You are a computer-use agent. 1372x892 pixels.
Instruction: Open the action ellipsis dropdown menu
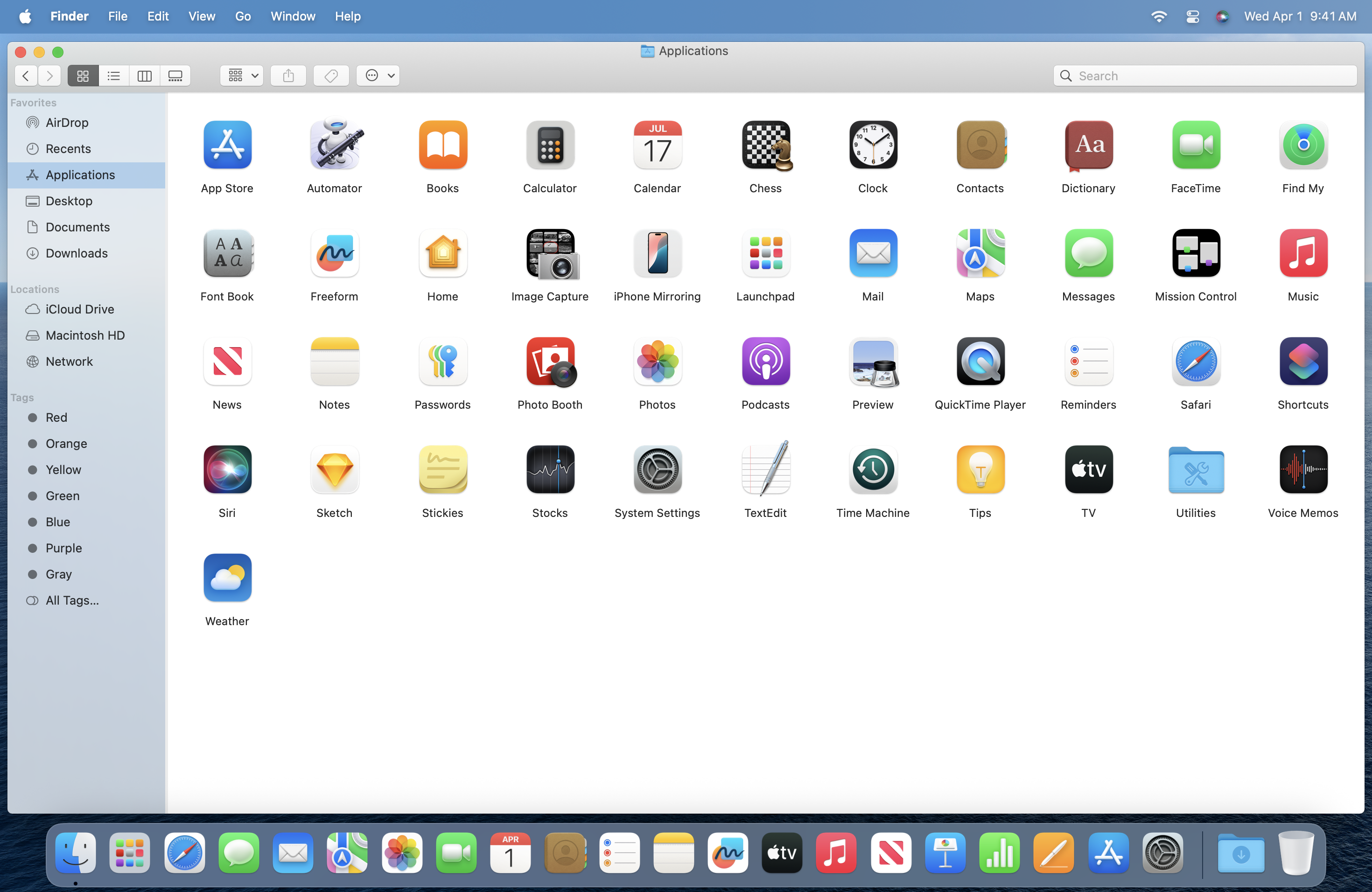(x=378, y=76)
